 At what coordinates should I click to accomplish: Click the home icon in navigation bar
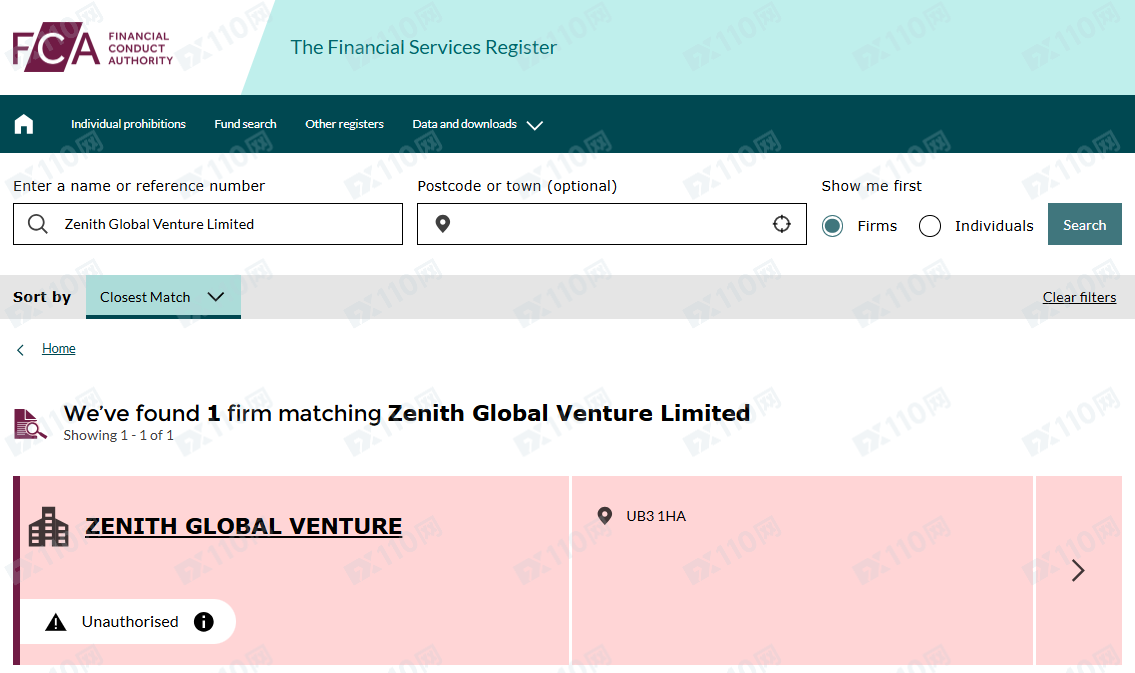[24, 124]
